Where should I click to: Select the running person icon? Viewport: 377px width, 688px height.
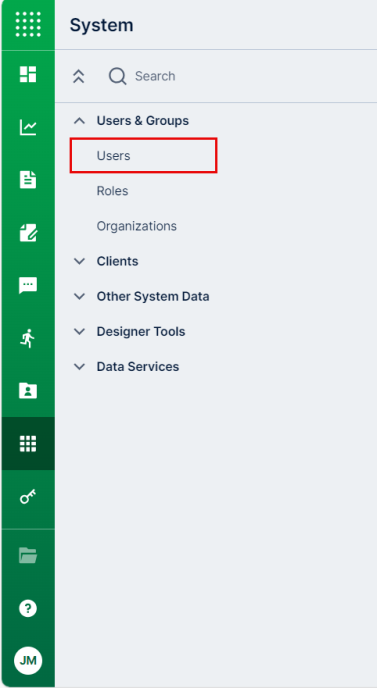tap(28, 338)
